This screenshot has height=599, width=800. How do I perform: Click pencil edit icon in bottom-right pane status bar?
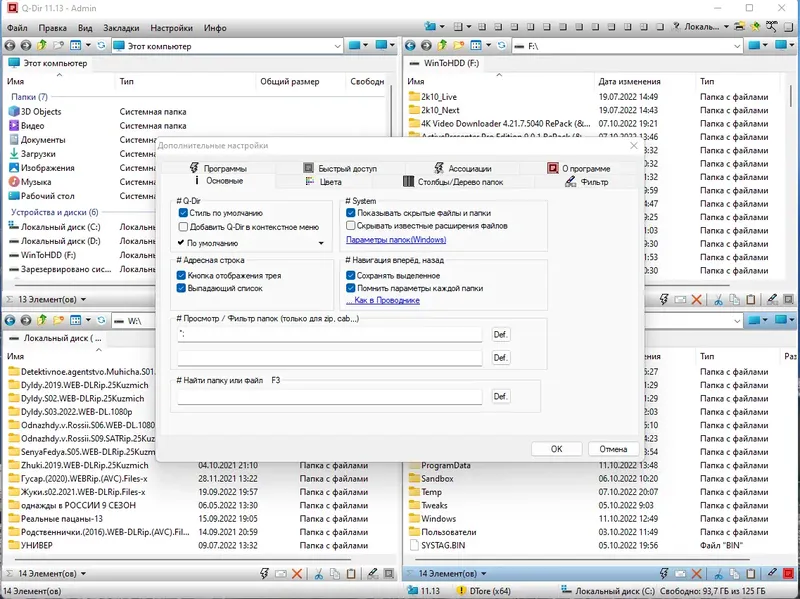tap(772, 573)
